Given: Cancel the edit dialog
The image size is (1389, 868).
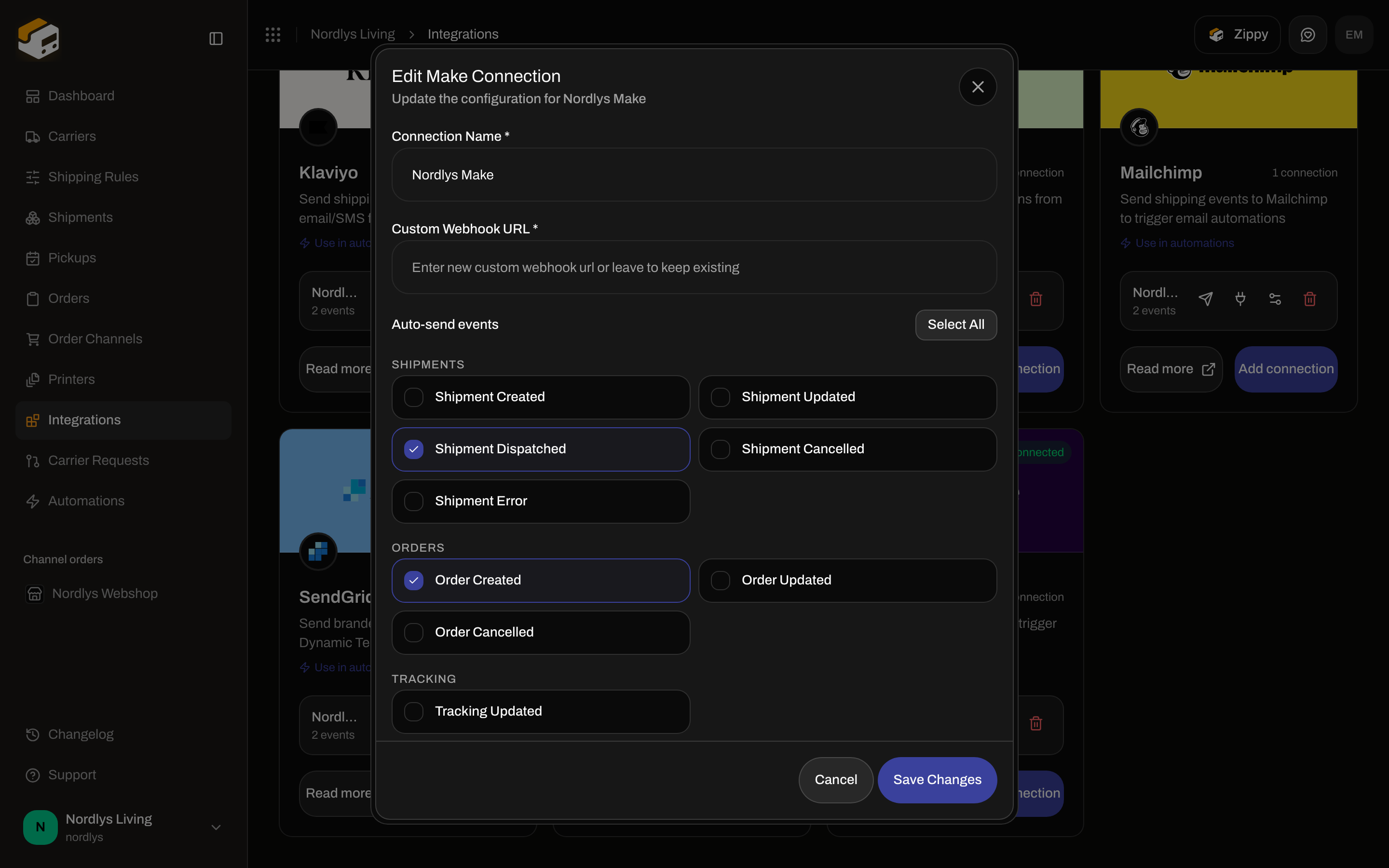Looking at the screenshot, I should pyautogui.click(x=836, y=780).
